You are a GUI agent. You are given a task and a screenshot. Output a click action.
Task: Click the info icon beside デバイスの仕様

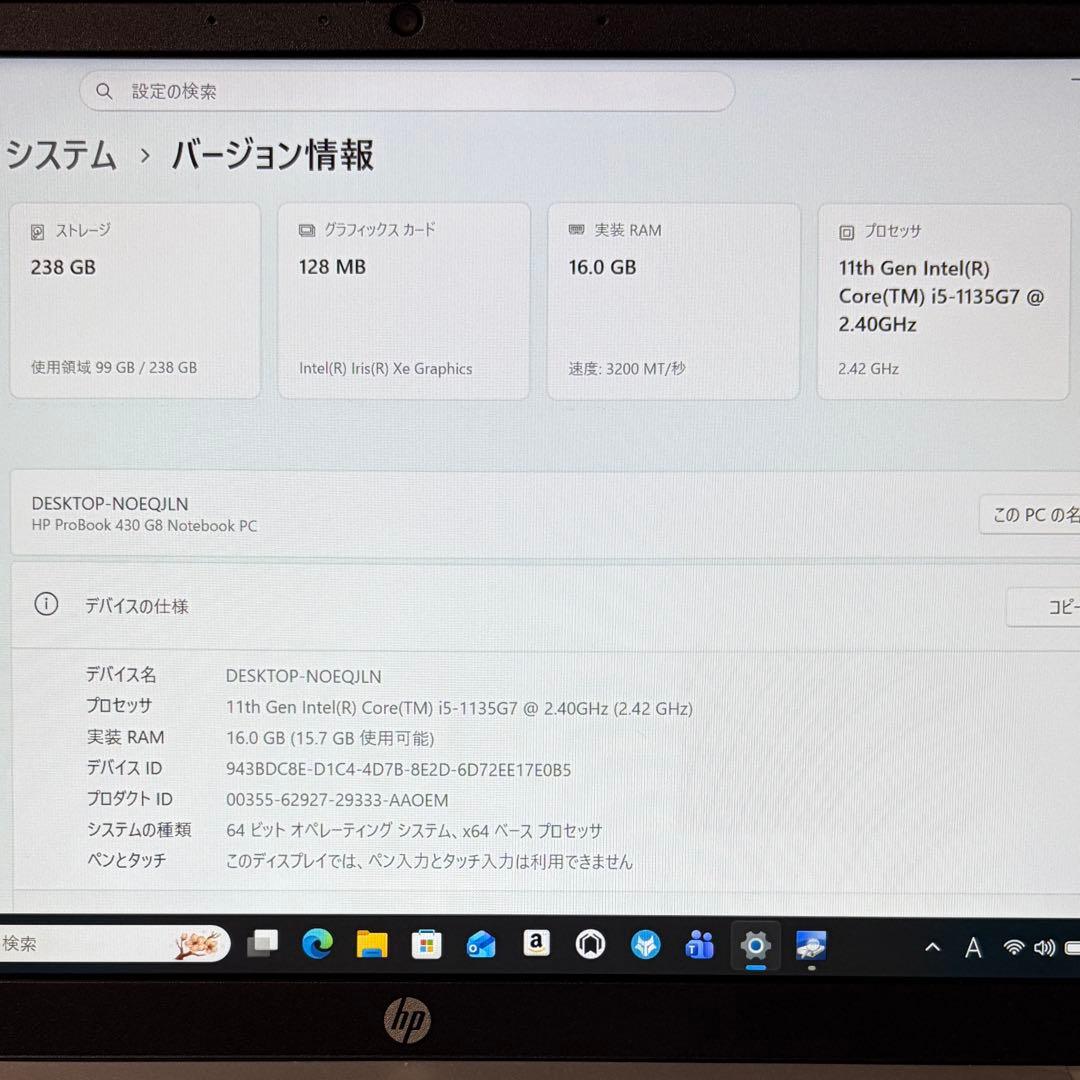point(46,605)
